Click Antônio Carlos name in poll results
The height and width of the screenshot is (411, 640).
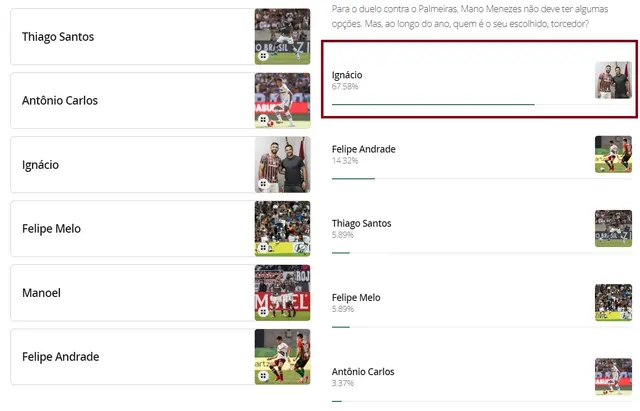pyautogui.click(x=363, y=371)
